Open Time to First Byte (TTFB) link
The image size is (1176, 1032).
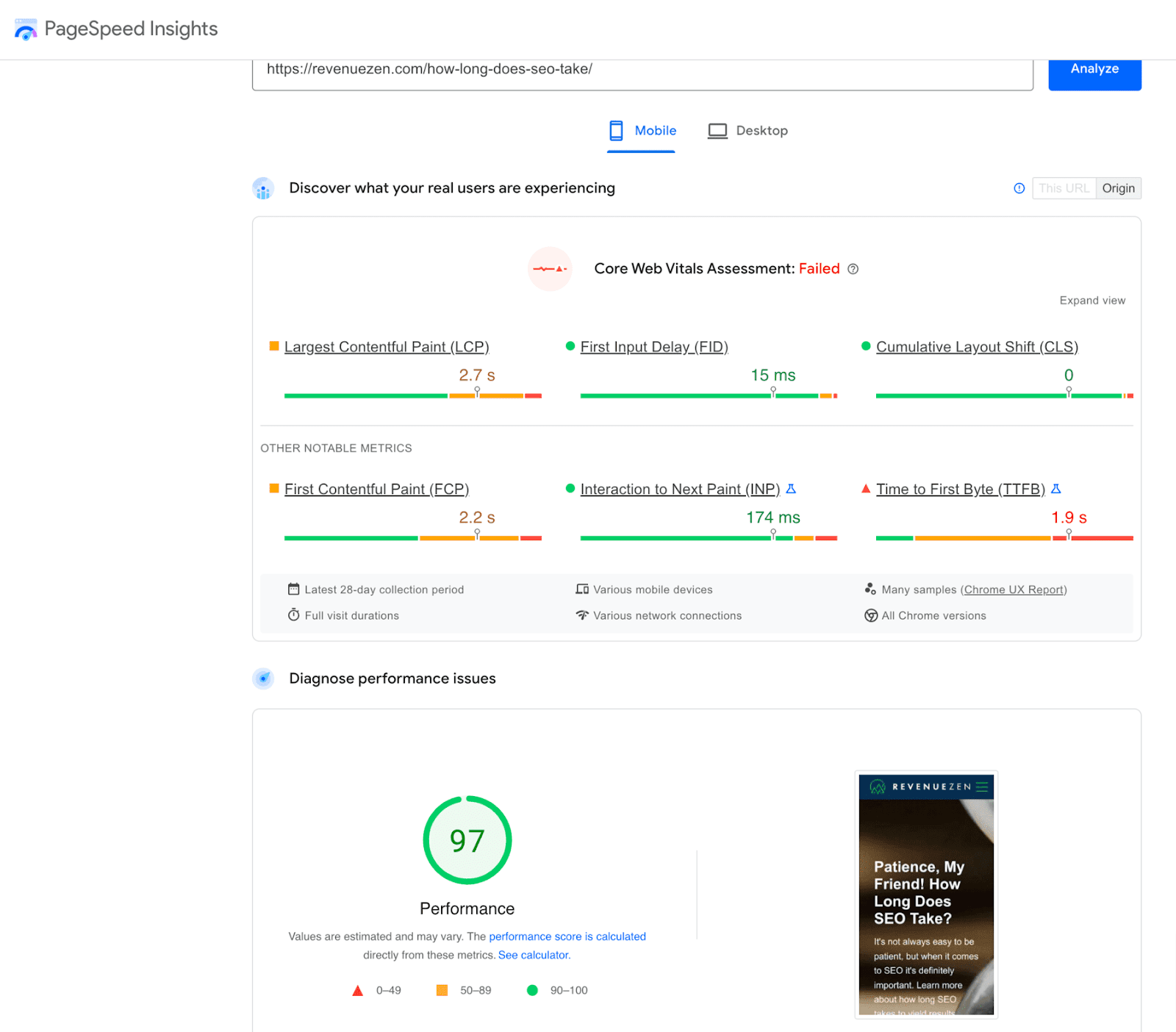961,490
